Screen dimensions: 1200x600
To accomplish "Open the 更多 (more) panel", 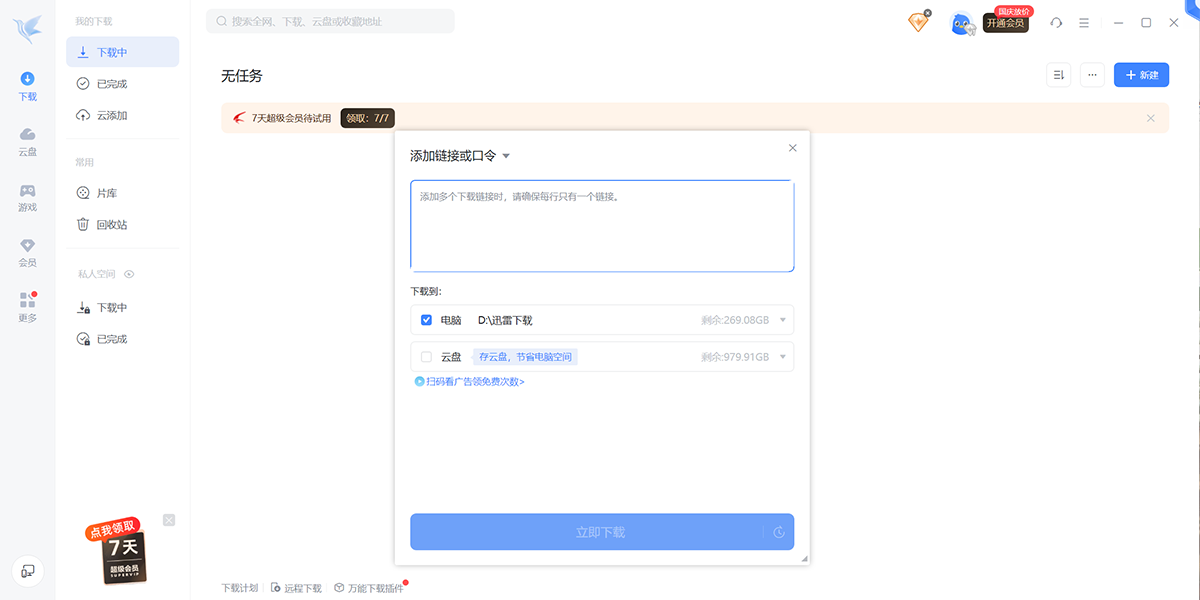I will (26, 305).
